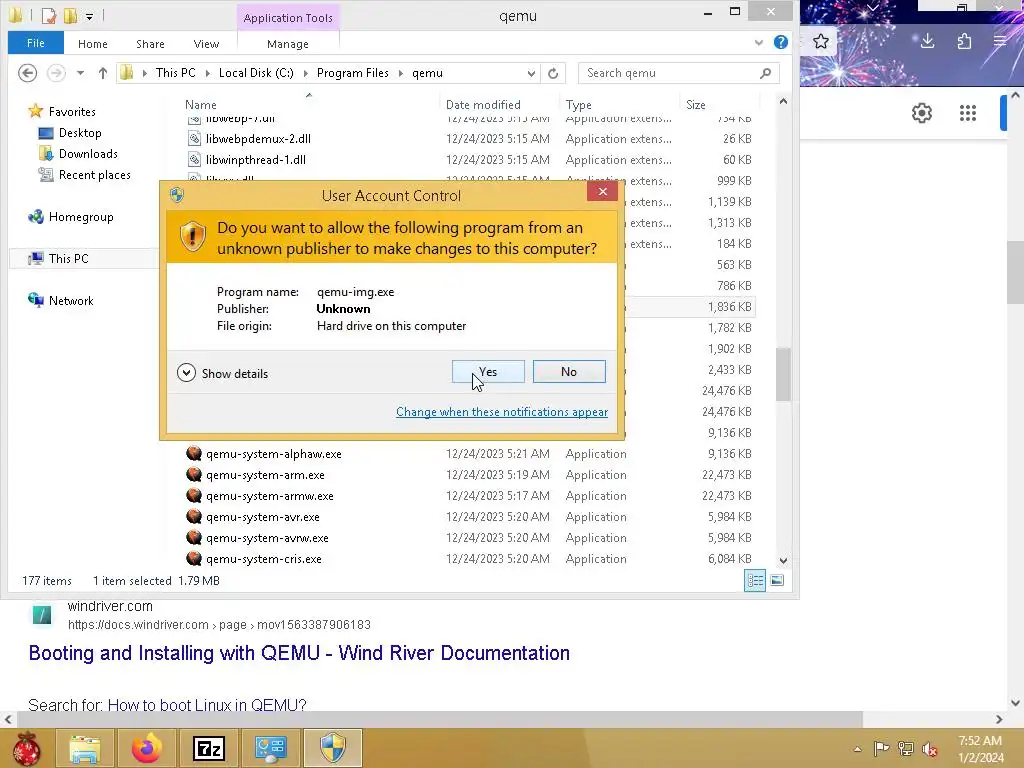This screenshot has width=1024, height=768.
Task: Open Explorer help icon
Action: [x=780, y=42]
